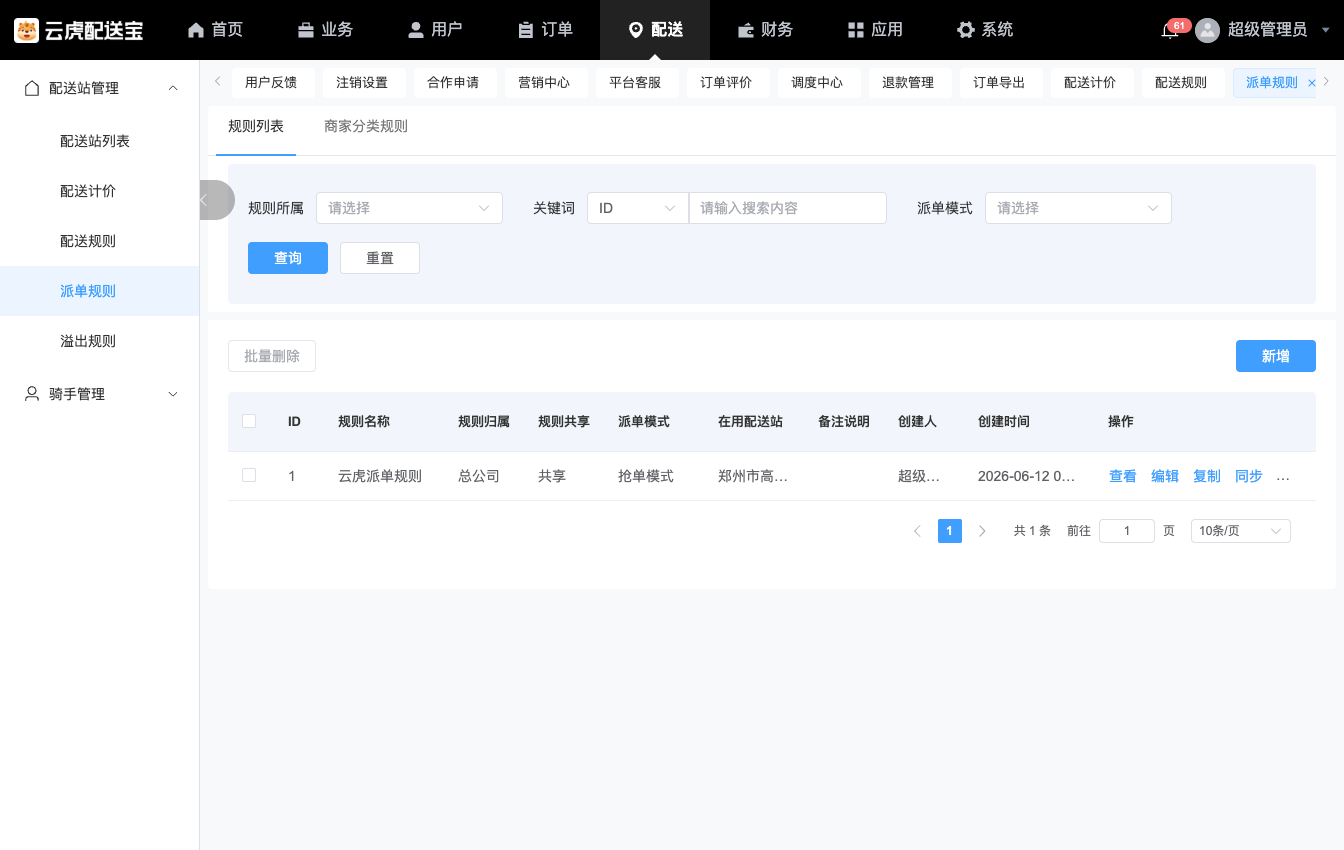Screen dimensions: 1344x850
Task: Open 财务 in the top navigation
Action: pos(765,30)
